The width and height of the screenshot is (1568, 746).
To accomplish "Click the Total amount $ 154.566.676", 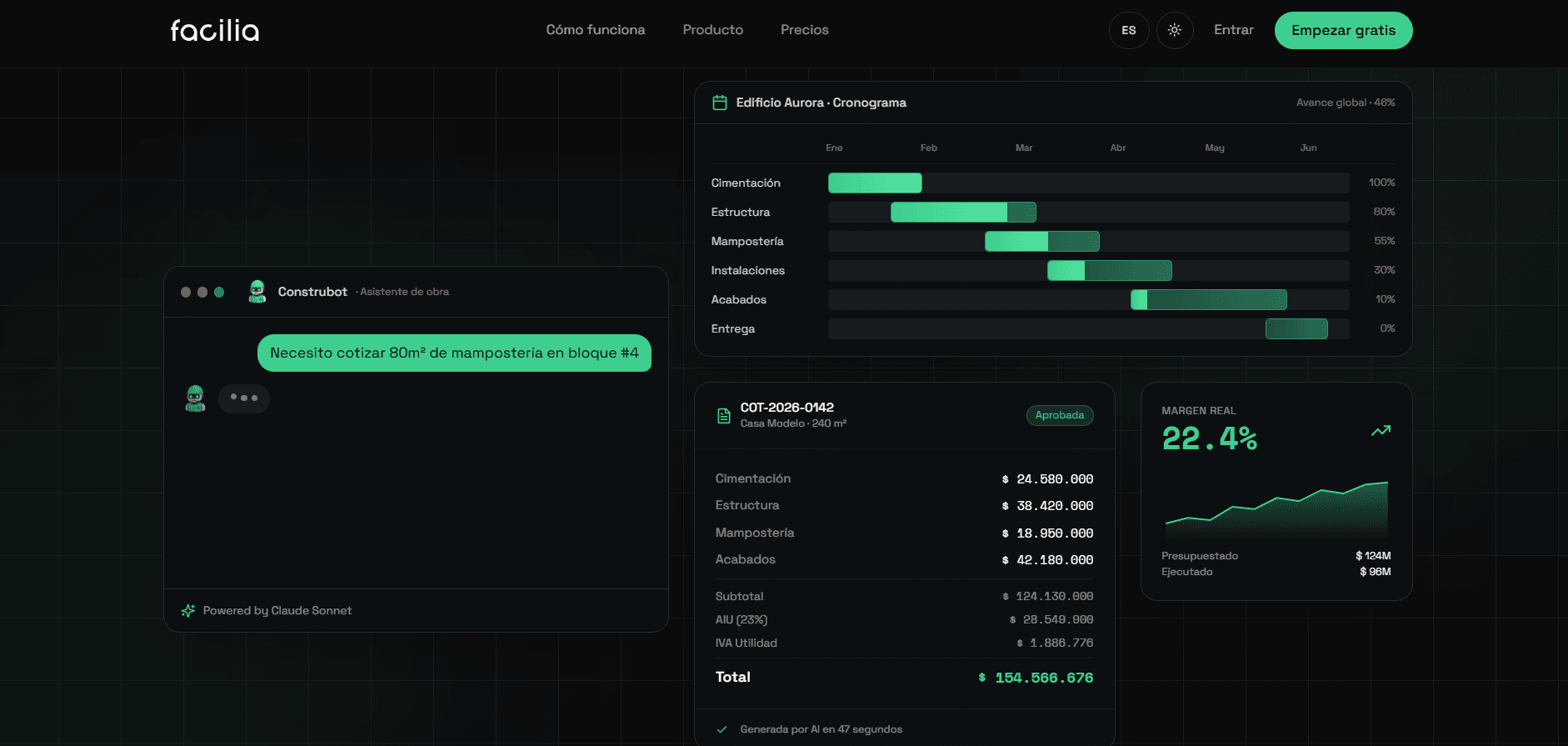I will coord(1036,678).
